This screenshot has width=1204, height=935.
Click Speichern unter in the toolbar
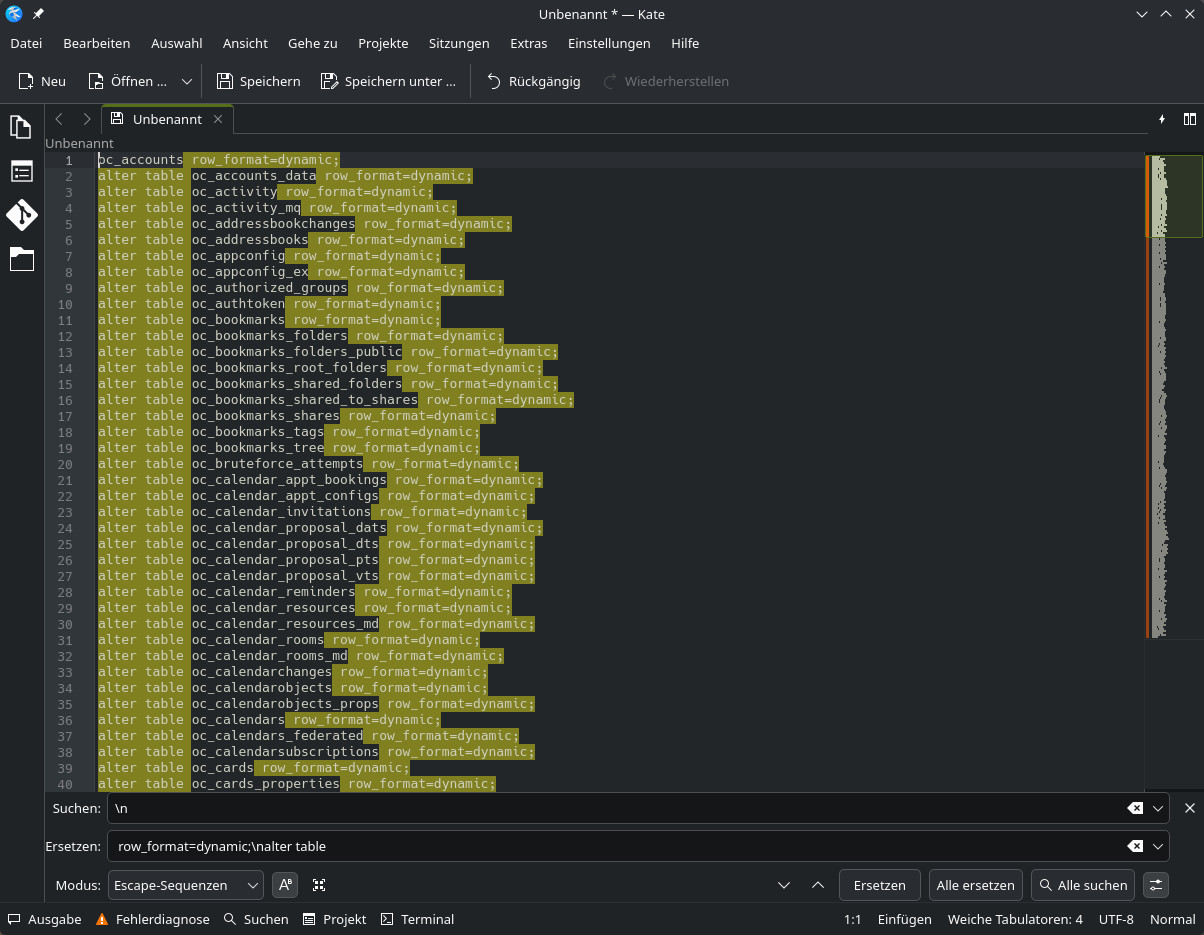388,81
